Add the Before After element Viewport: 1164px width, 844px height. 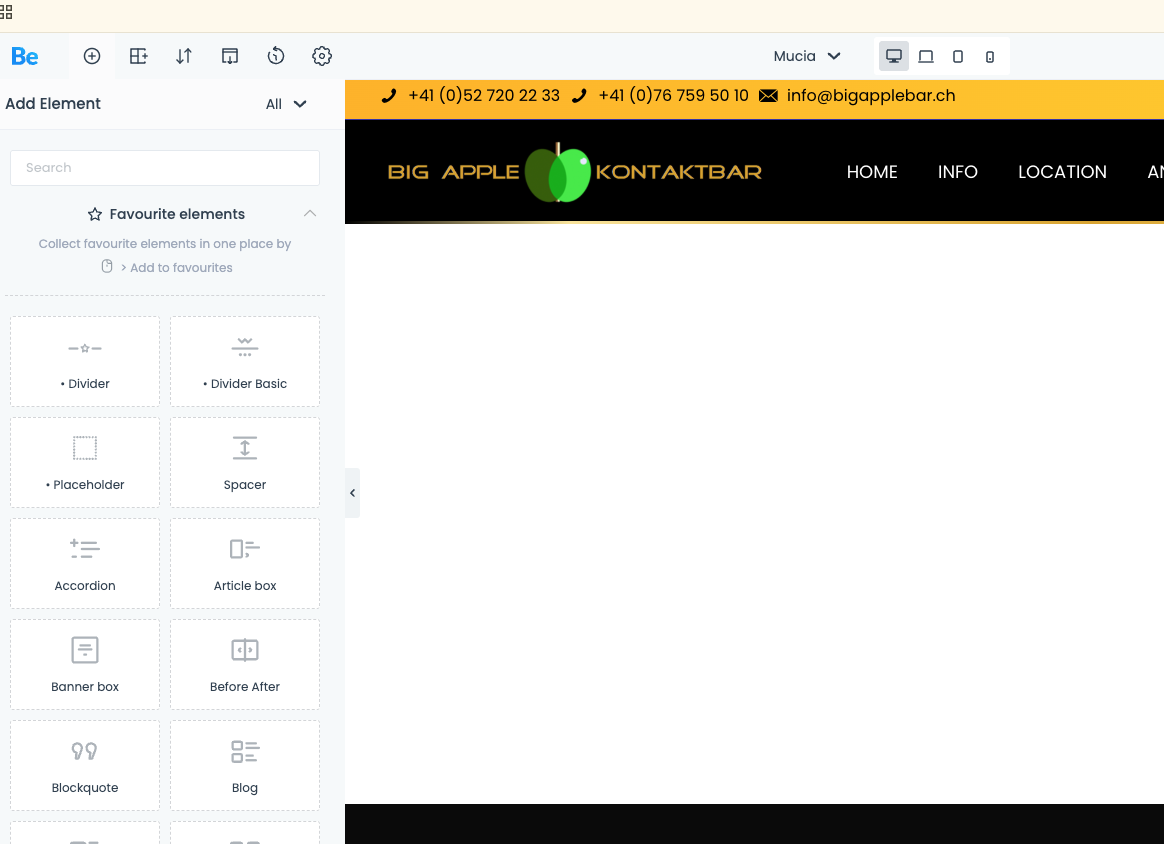pyautogui.click(x=245, y=664)
